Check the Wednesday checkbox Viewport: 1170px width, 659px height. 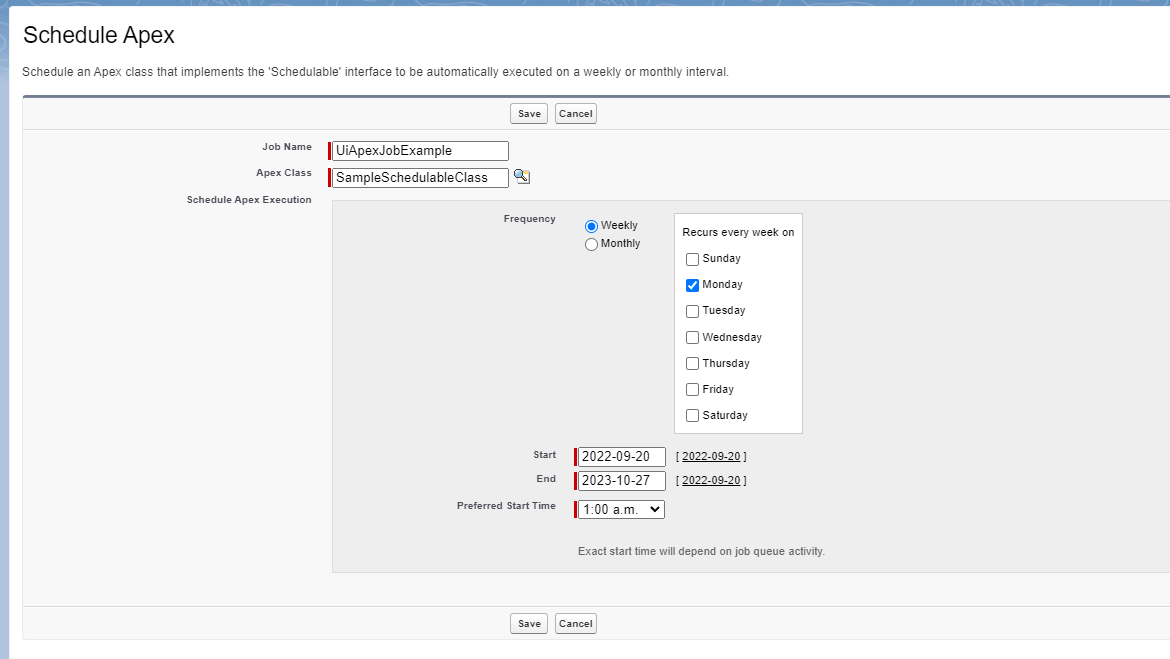click(692, 337)
